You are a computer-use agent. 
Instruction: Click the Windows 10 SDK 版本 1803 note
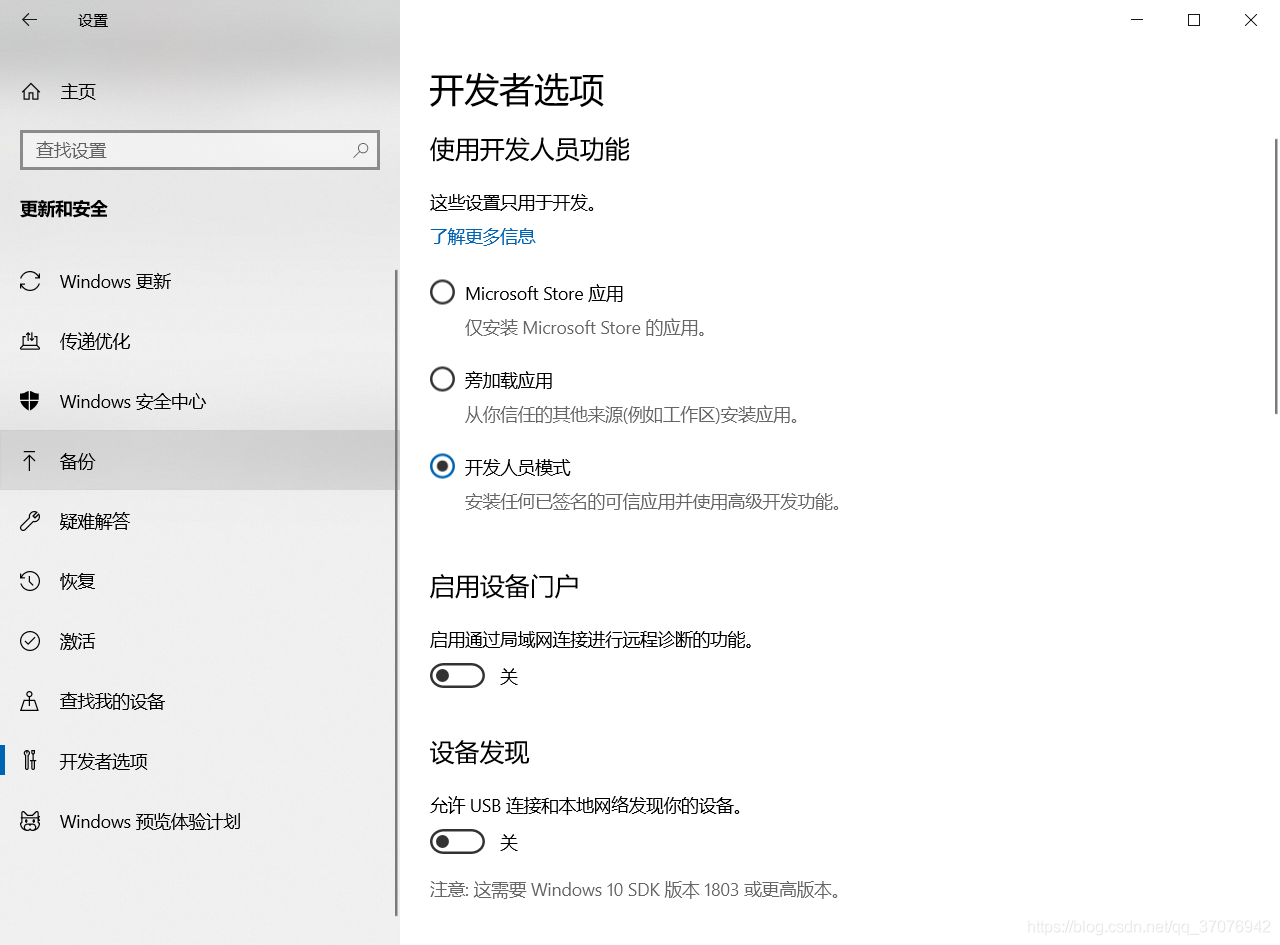636,890
